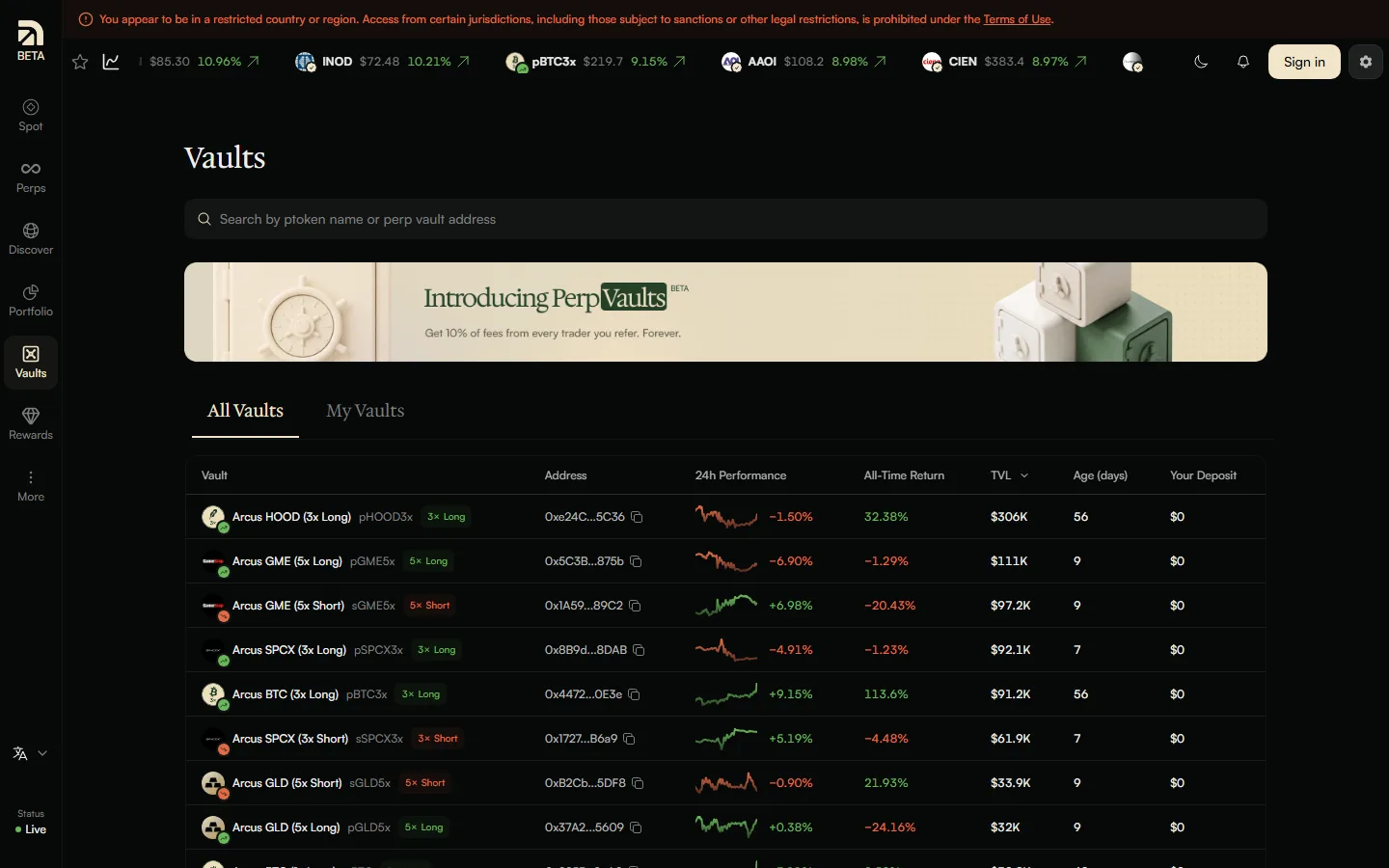Viewport: 1389px width, 868px height.
Task: Open the INOD ticker
Action: (382, 62)
